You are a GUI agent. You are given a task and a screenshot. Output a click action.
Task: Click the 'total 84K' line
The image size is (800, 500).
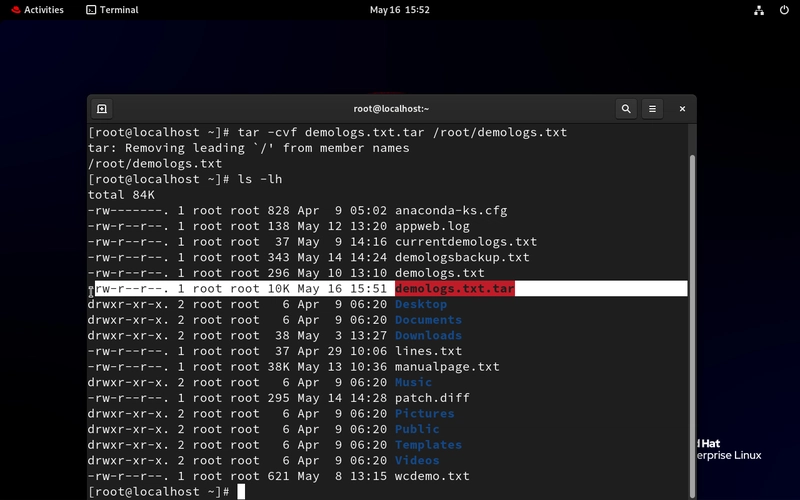pyautogui.click(x=121, y=195)
